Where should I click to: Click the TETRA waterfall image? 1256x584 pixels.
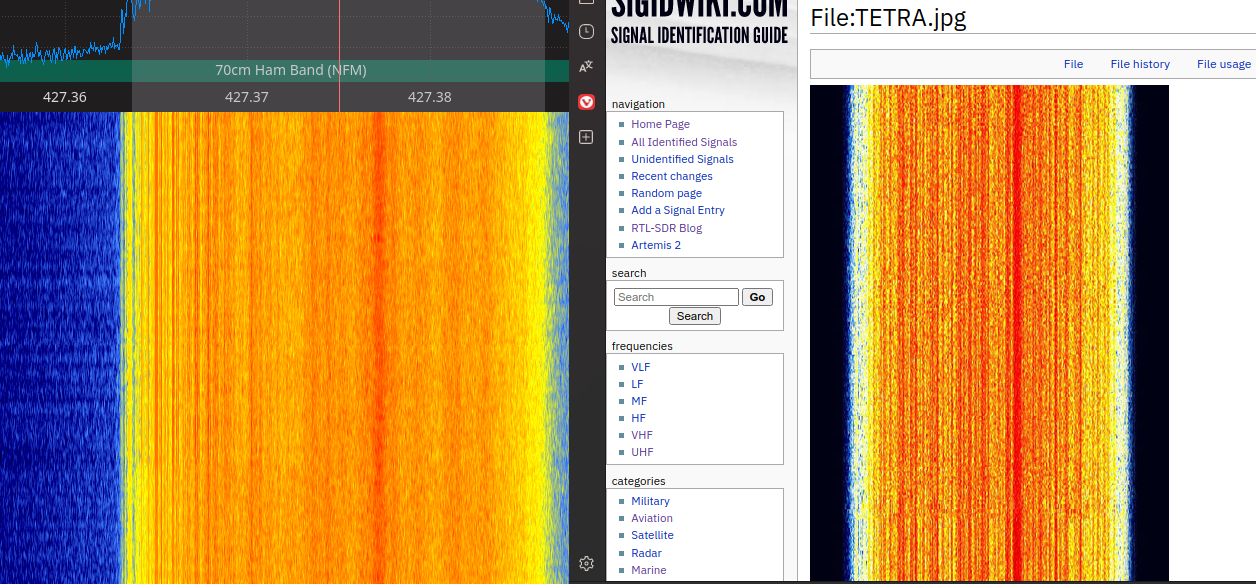(x=989, y=332)
